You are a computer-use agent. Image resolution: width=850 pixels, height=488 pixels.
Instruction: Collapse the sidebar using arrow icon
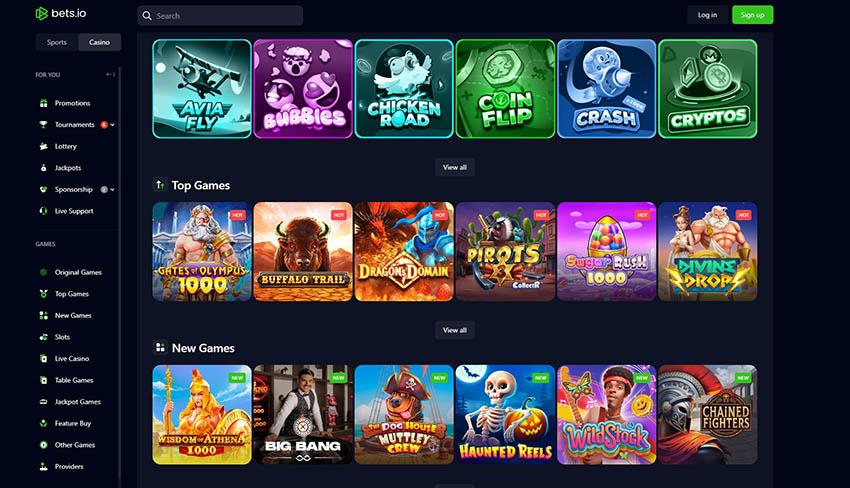(110, 74)
